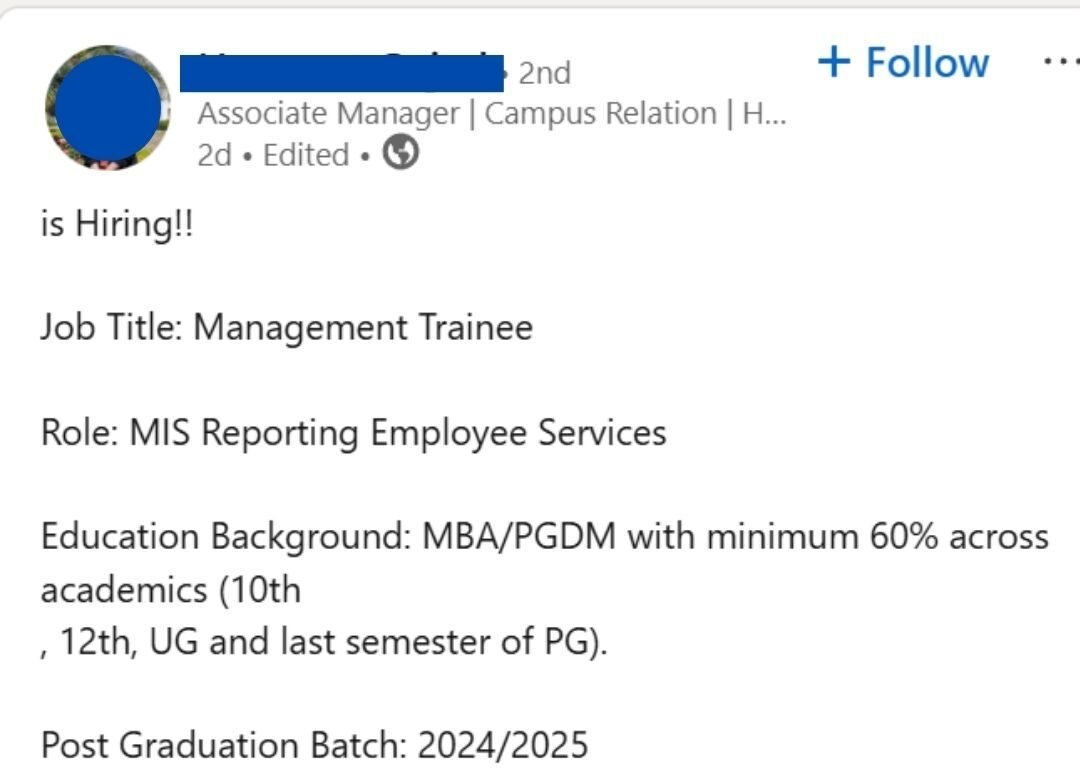
Task: Click the Associate Manager Campus Relation headline
Action: coord(491,114)
